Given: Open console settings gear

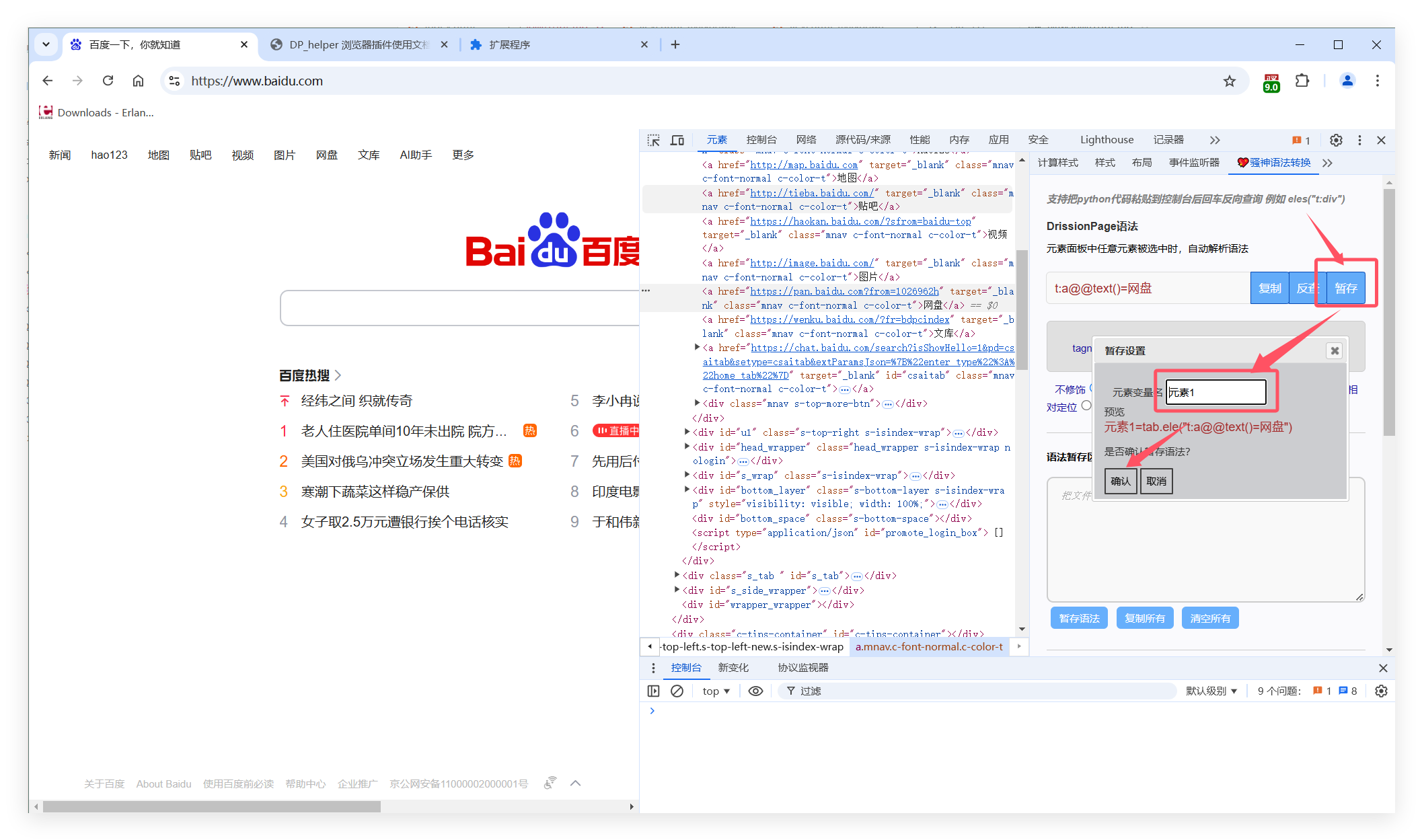Looking at the screenshot, I should (1381, 691).
